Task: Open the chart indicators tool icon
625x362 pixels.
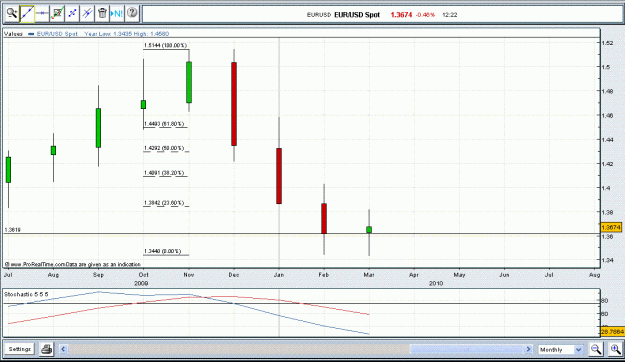Action: tap(57, 14)
